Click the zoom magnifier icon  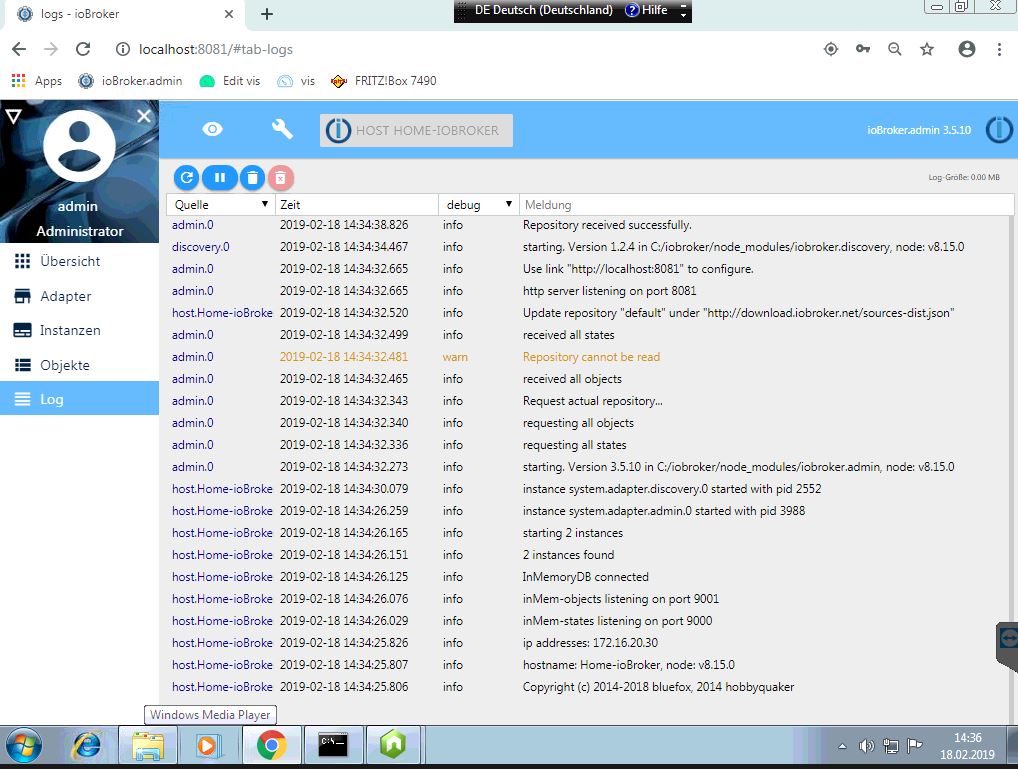(895, 49)
